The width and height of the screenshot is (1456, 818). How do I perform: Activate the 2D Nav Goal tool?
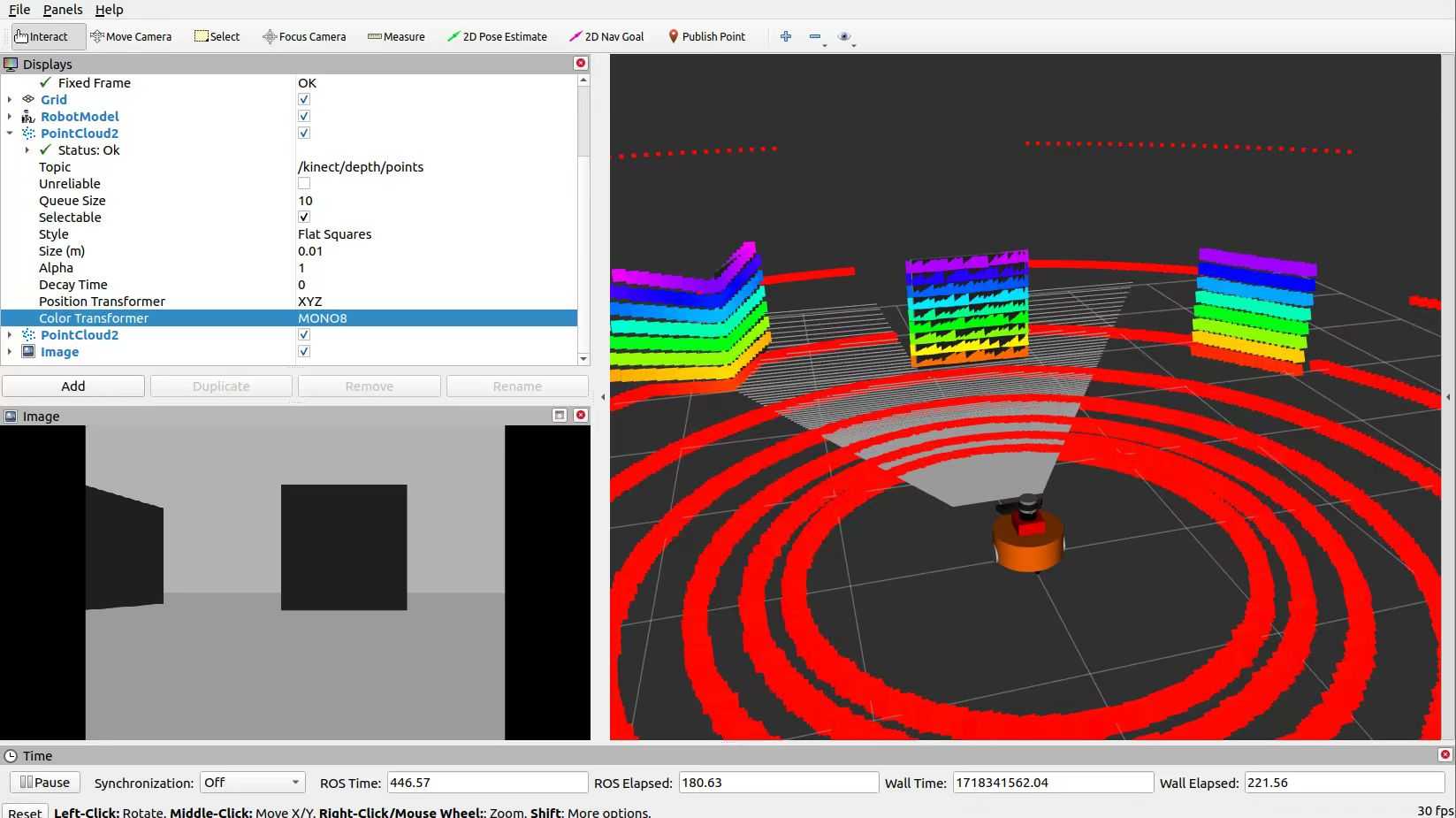(x=606, y=36)
